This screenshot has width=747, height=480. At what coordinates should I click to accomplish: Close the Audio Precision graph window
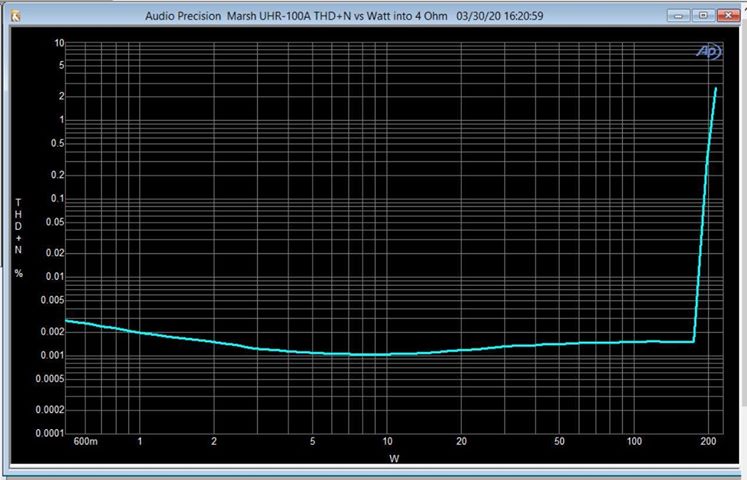pos(728,15)
